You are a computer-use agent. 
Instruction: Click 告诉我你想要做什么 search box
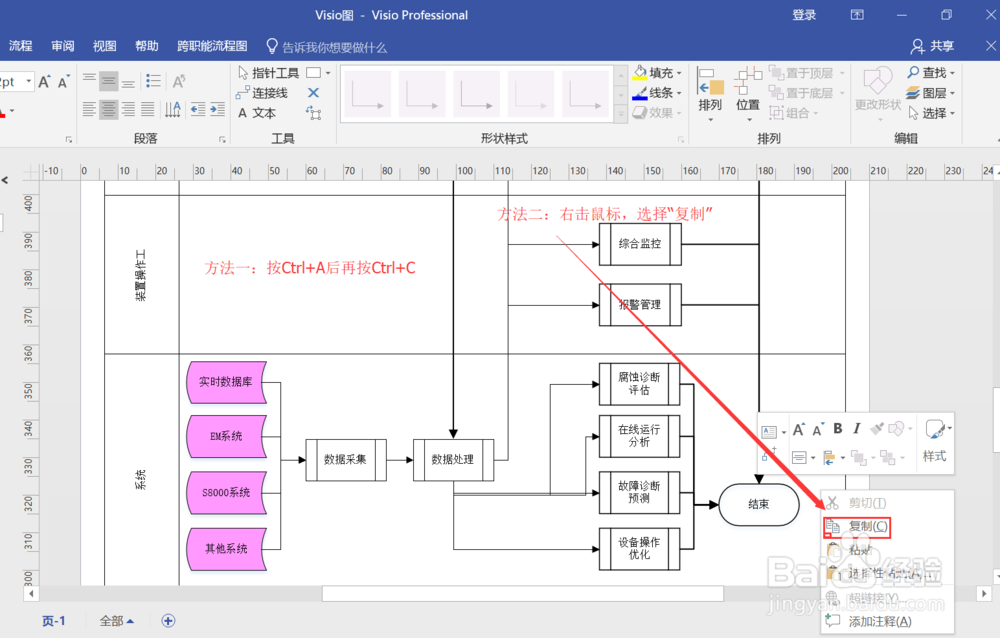coord(327,47)
